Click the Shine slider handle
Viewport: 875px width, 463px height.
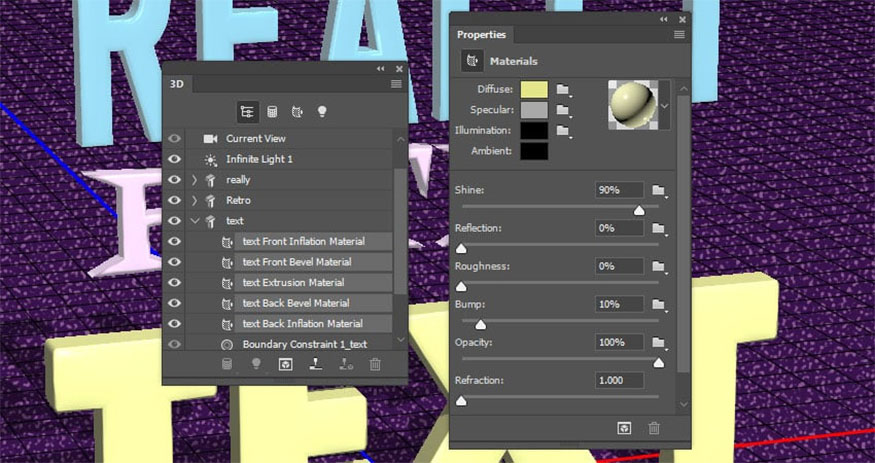click(639, 210)
